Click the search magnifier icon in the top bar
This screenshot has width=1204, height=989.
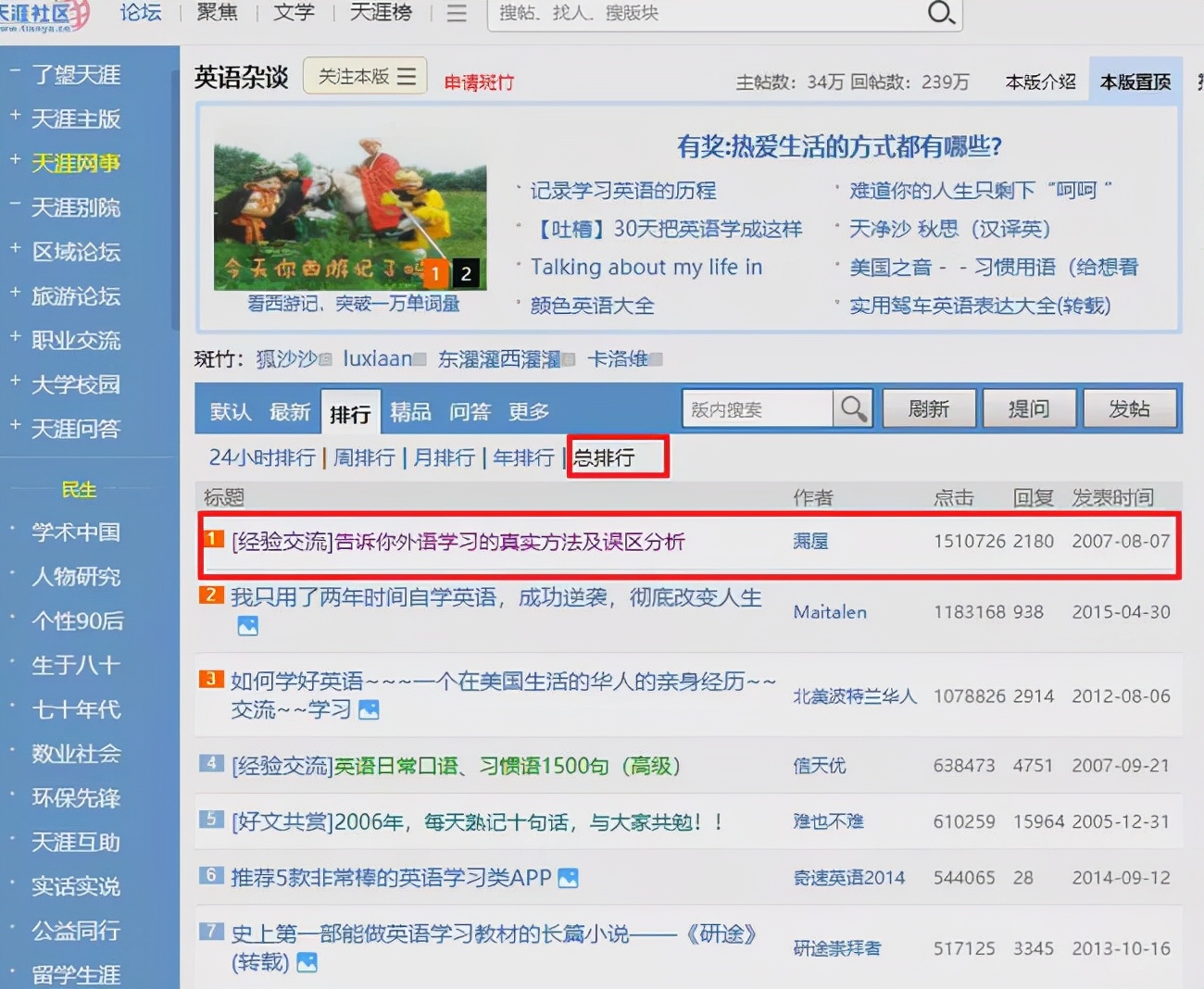click(942, 14)
